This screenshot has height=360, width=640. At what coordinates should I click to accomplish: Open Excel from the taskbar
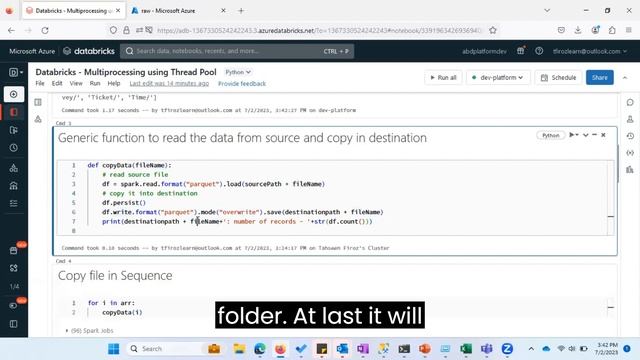pyautogui.click(x=466, y=349)
